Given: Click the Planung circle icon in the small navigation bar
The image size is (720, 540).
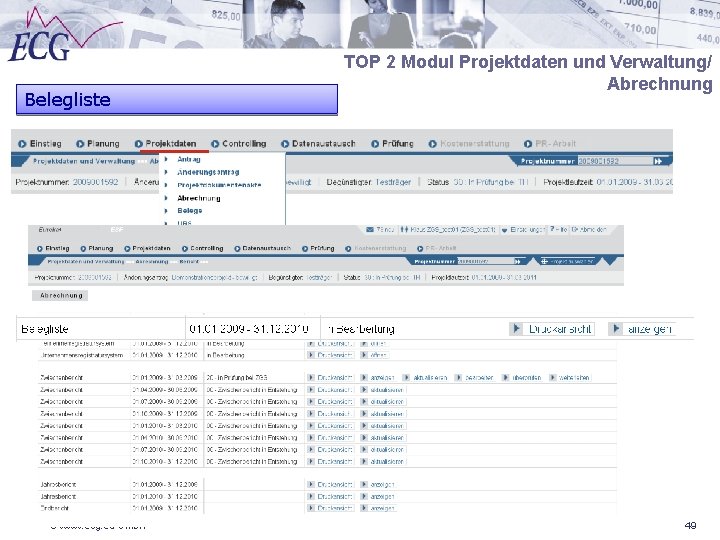Looking at the screenshot, I should tap(83, 249).
